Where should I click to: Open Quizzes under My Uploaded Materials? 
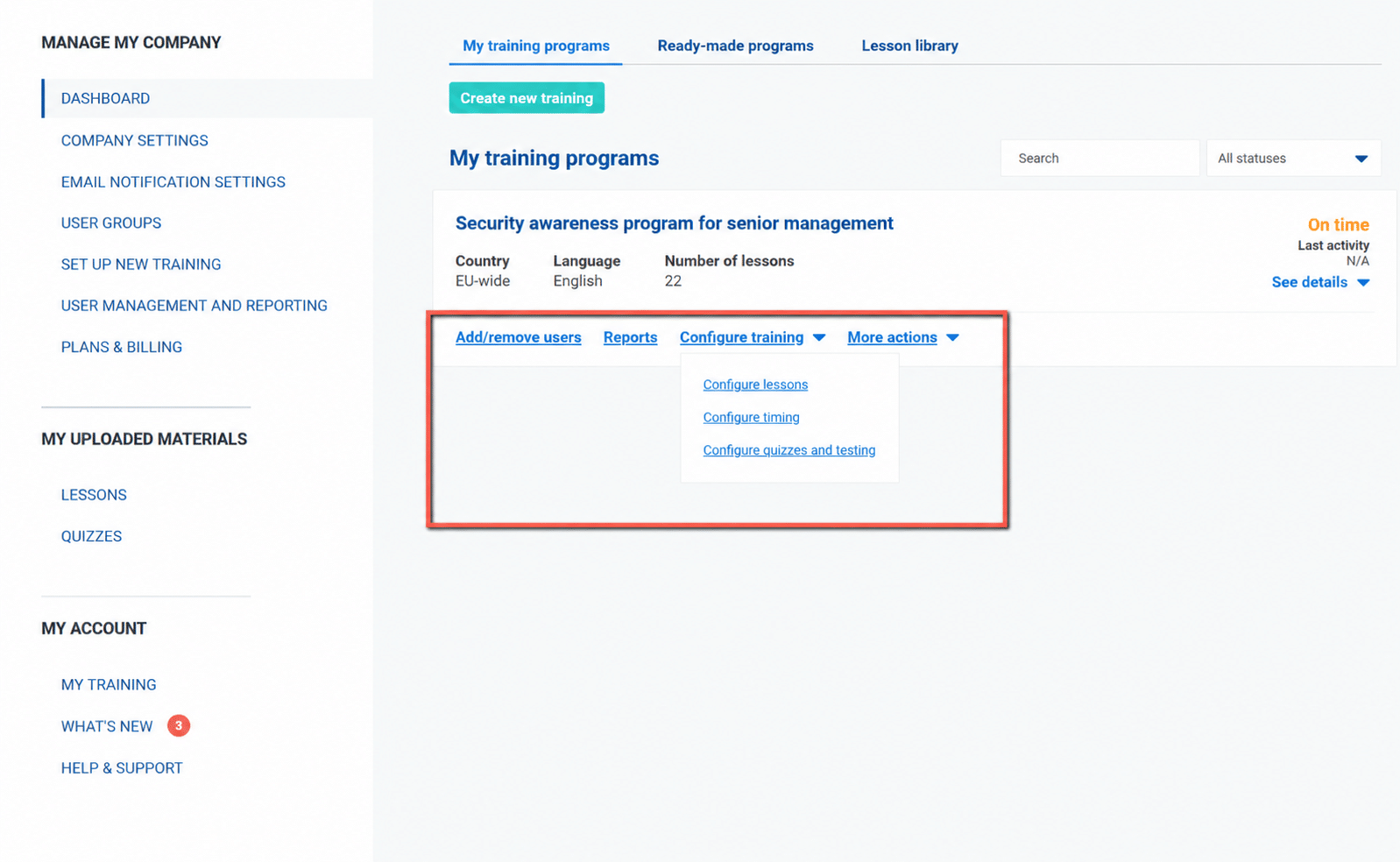tap(91, 536)
